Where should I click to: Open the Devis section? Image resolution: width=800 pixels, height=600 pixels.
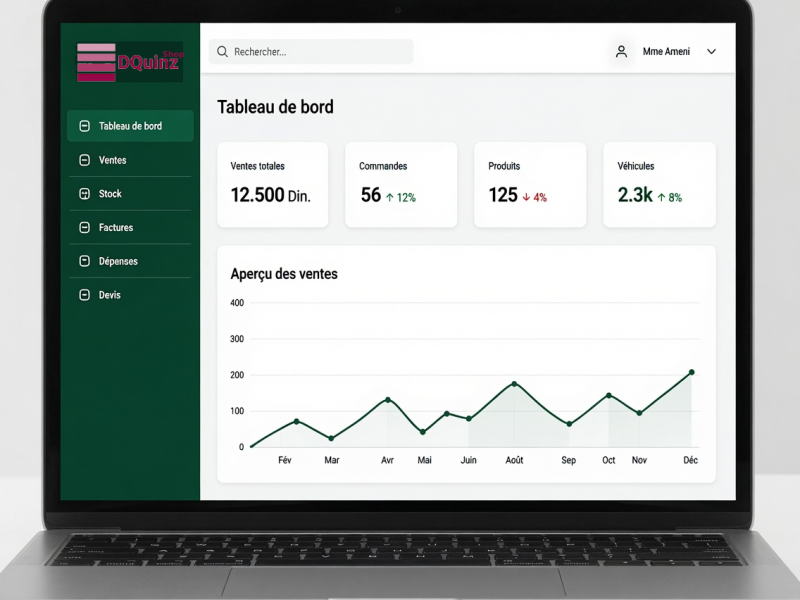tap(130, 295)
